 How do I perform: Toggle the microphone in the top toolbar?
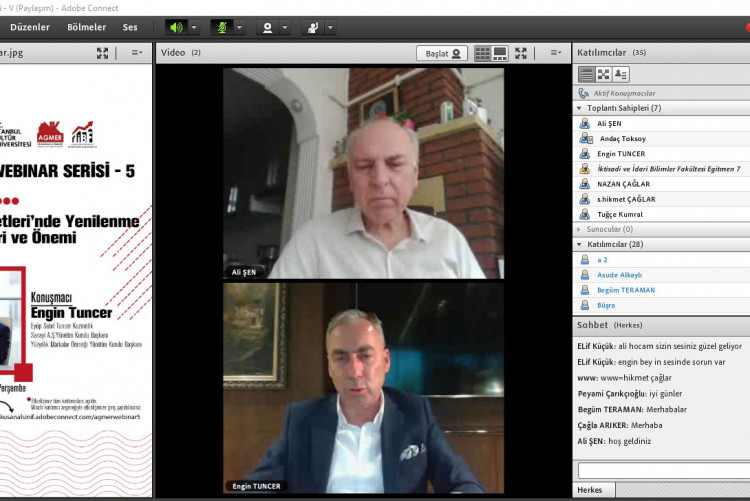222,27
